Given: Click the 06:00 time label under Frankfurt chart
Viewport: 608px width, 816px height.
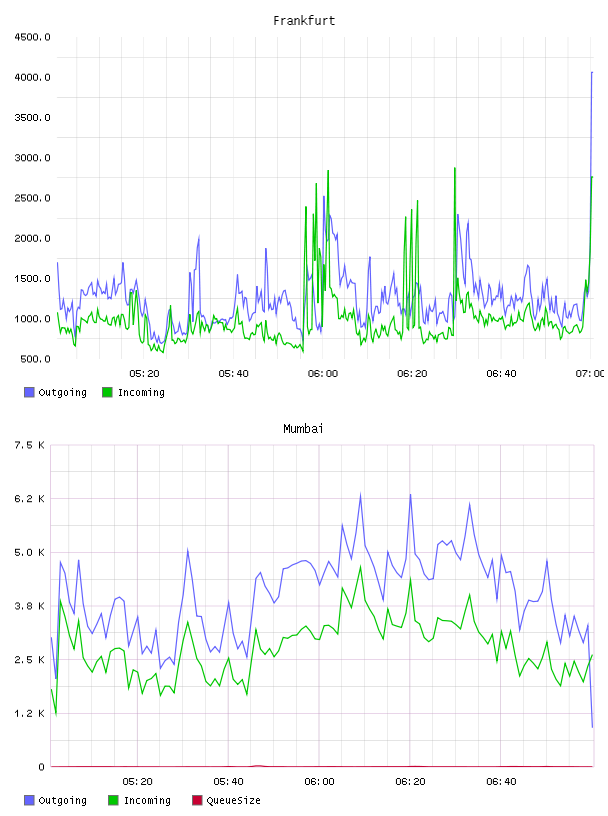Looking at the screenshot, I should 323,374.
